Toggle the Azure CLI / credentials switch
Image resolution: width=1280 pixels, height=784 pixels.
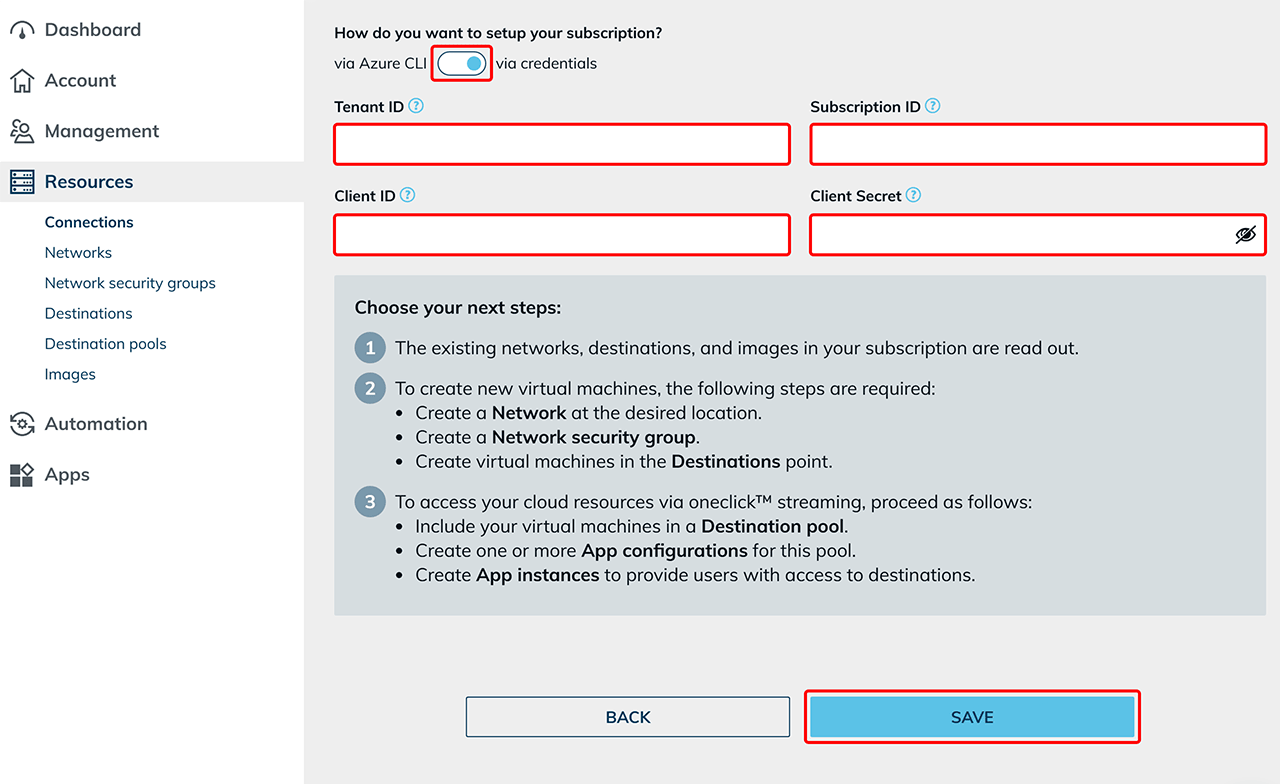coord(462,64)
